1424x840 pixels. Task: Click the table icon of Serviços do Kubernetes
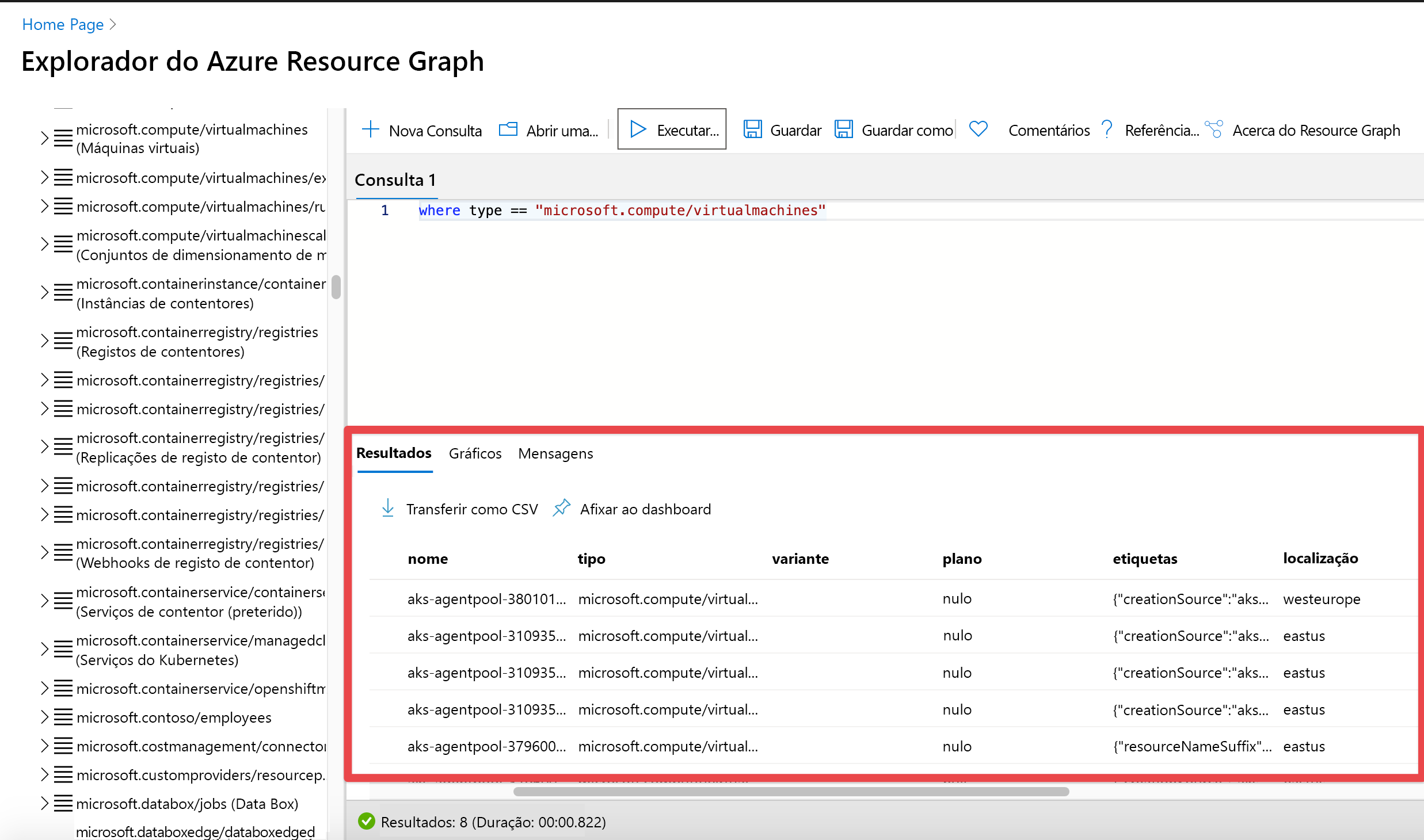point(63,650)
